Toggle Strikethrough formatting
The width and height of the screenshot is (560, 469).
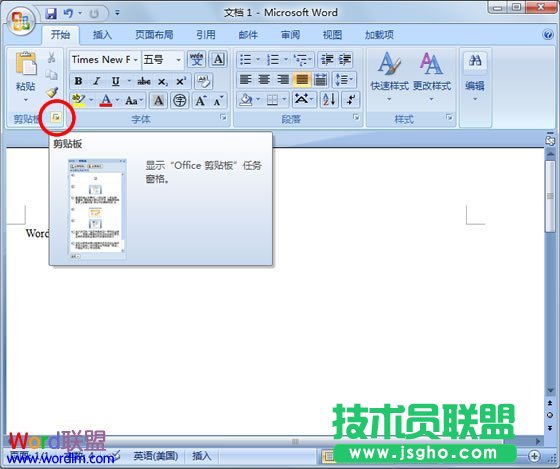click(x=144, y=81)
